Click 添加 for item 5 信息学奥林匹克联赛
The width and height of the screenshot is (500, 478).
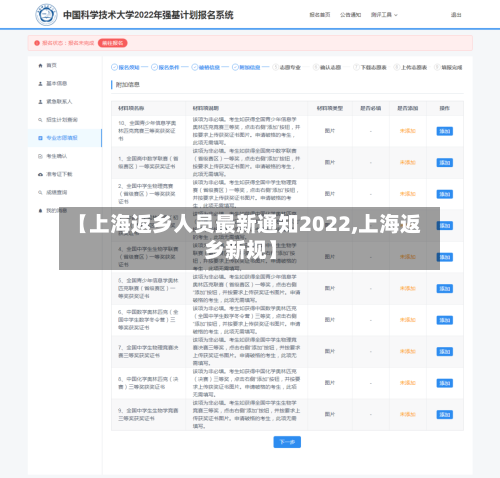pyautogui.click(x=445, y=289)
